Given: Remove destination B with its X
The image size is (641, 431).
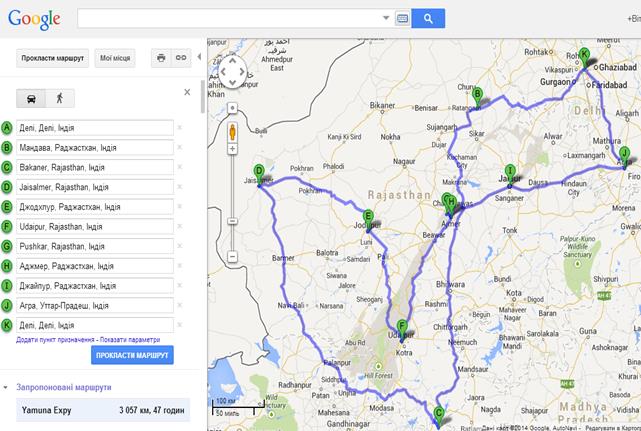Looking at the screenshot, I should coord(179,147).
